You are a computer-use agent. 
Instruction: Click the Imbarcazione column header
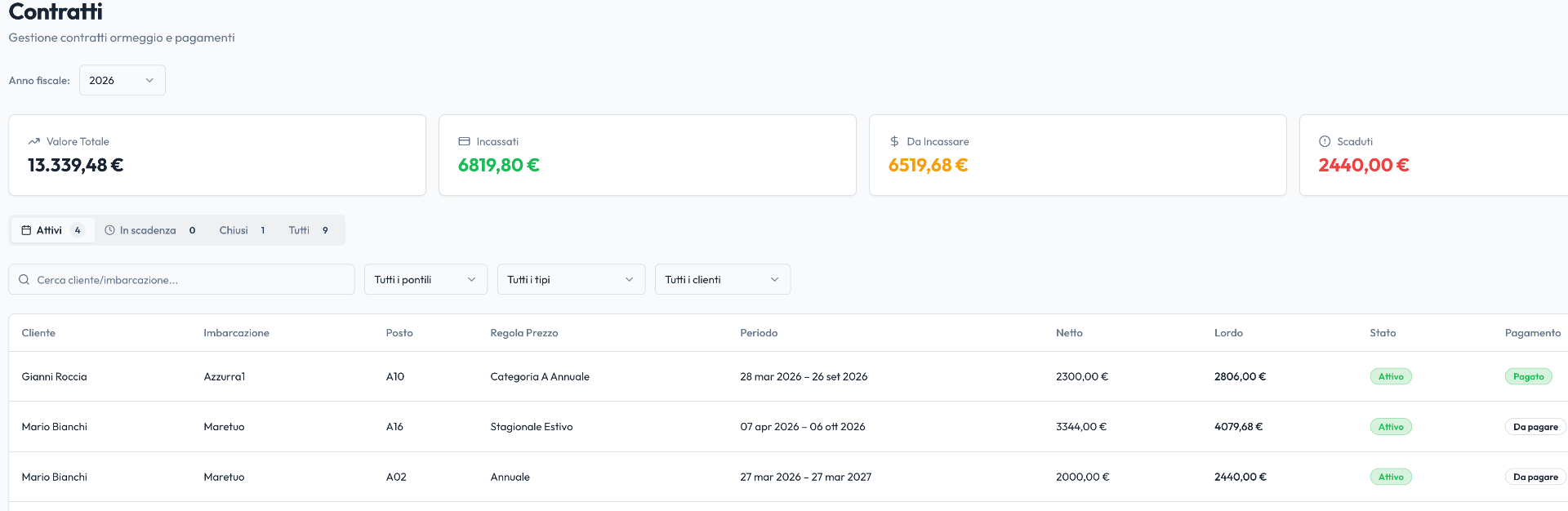[x=236, y=333]
